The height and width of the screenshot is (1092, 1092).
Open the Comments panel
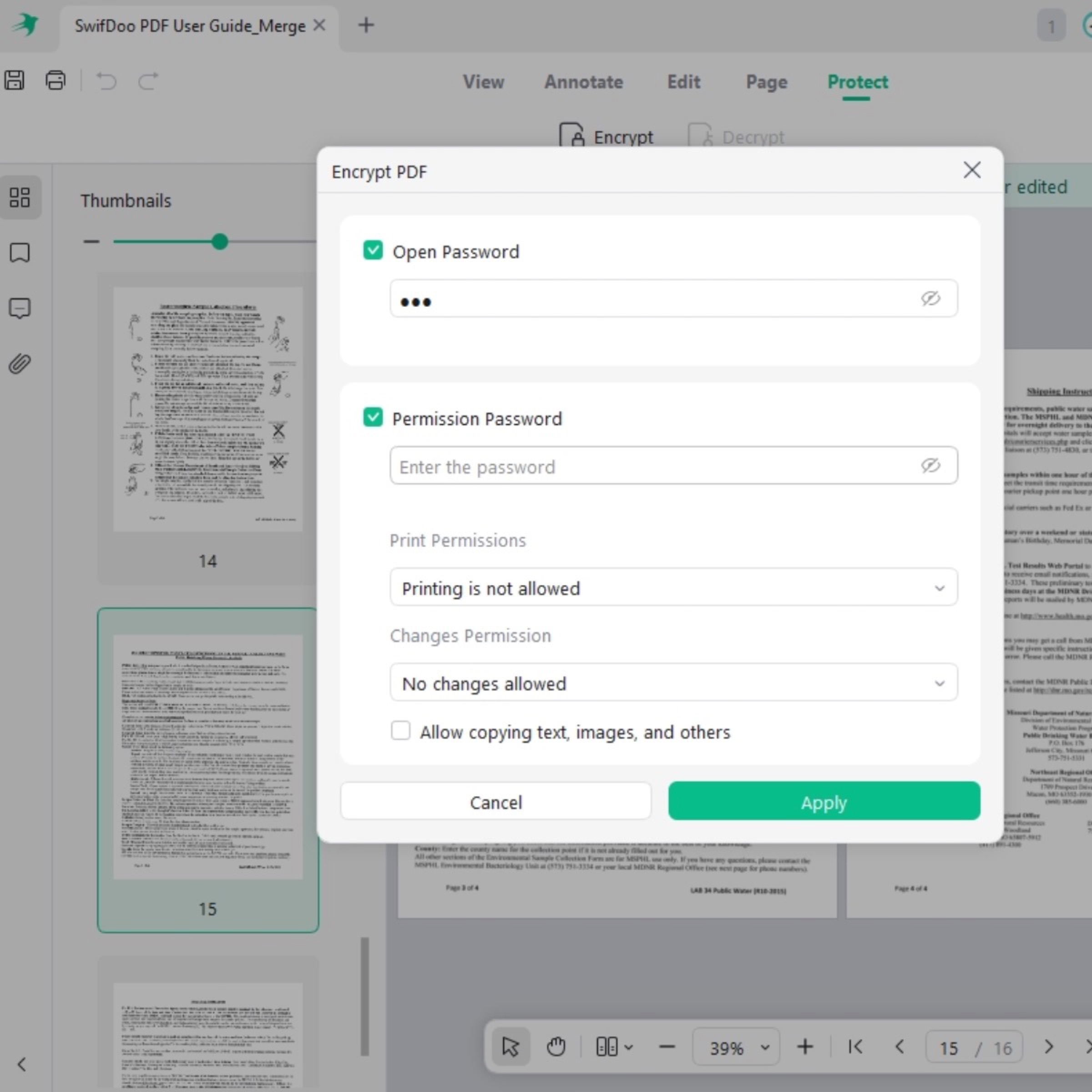tap(20, 308)
